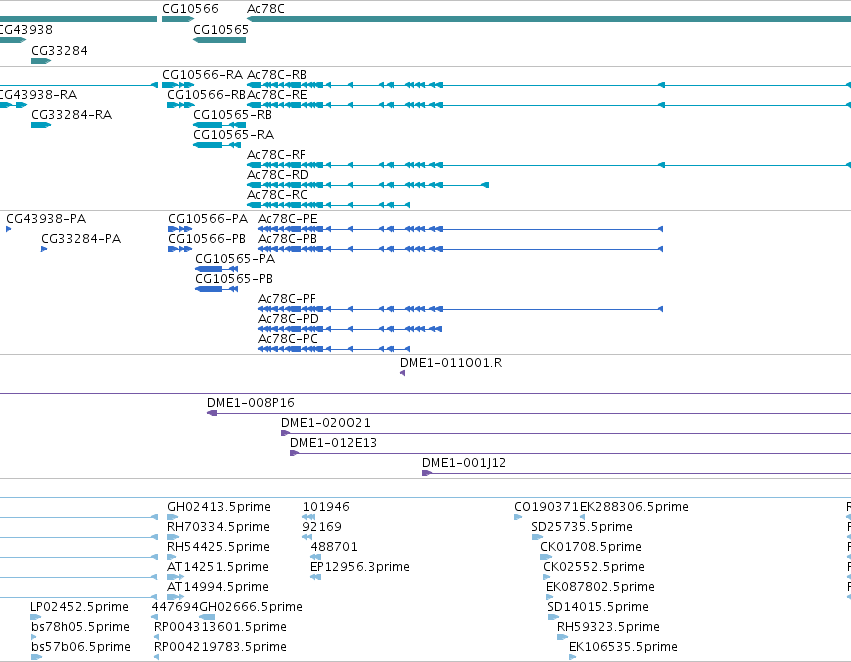The height and width of the screenshot is (662, 851).
Task: Select transcript Ac78C-RD label
Action: click(278, 175)
